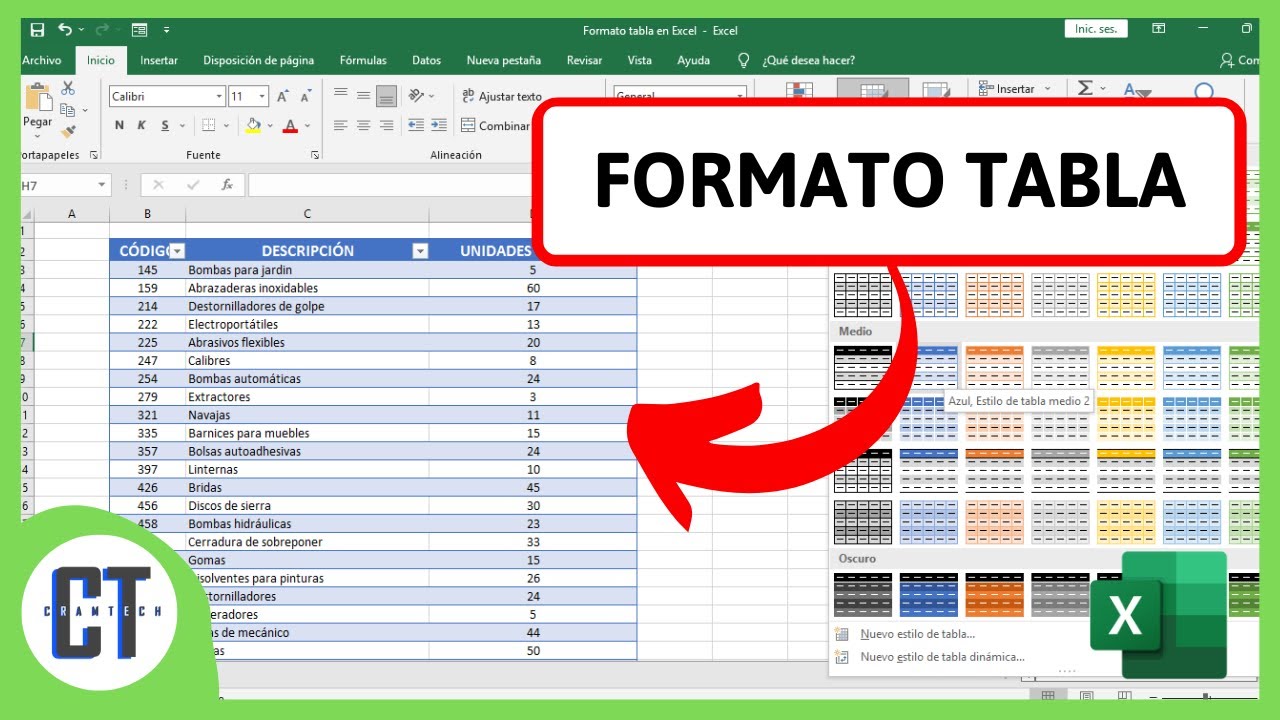Viewport: 1280px width, 720px height.
Task: Click the red font color A
Action: [x=290, y=126]
